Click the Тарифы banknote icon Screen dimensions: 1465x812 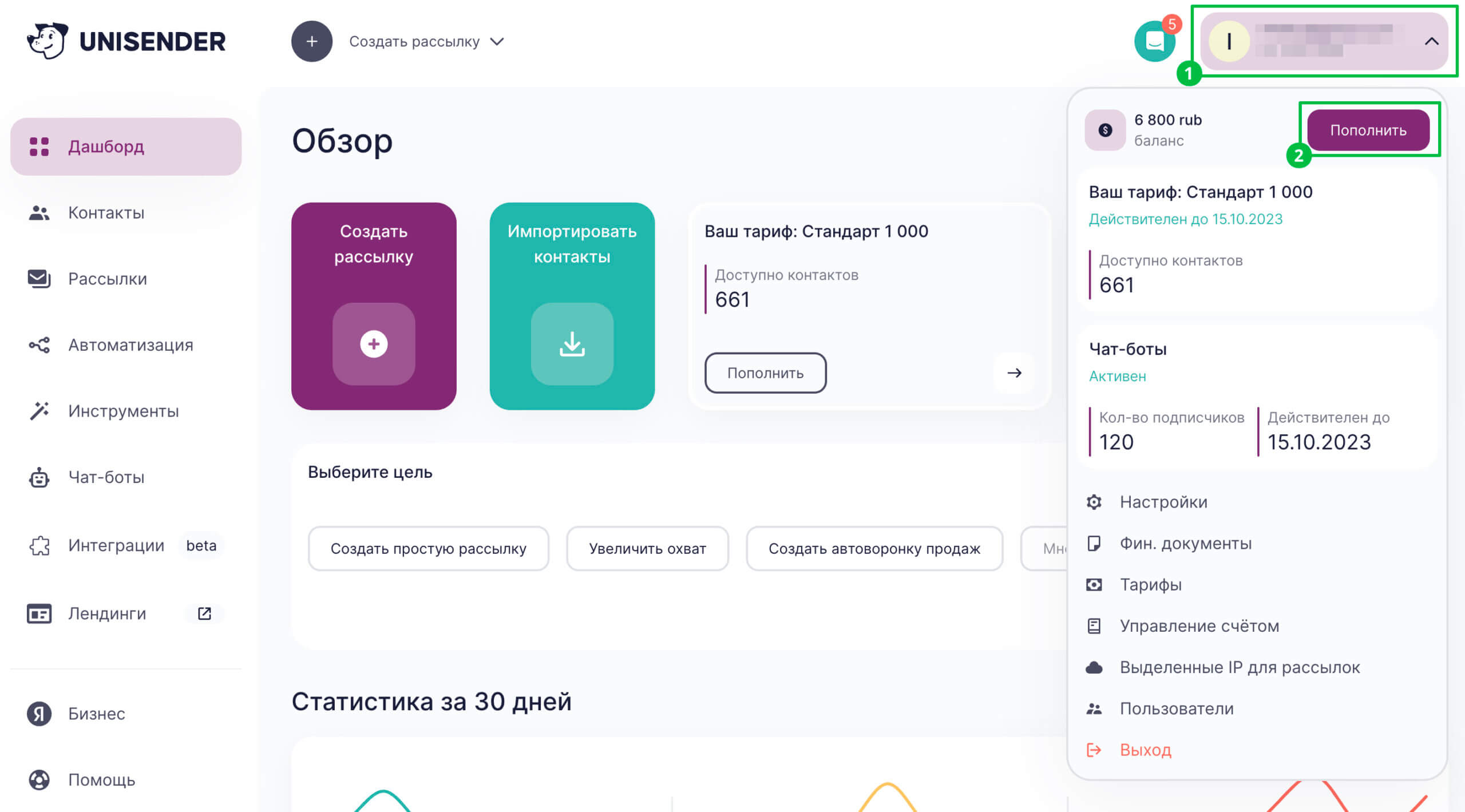(x=1094, y=584)
